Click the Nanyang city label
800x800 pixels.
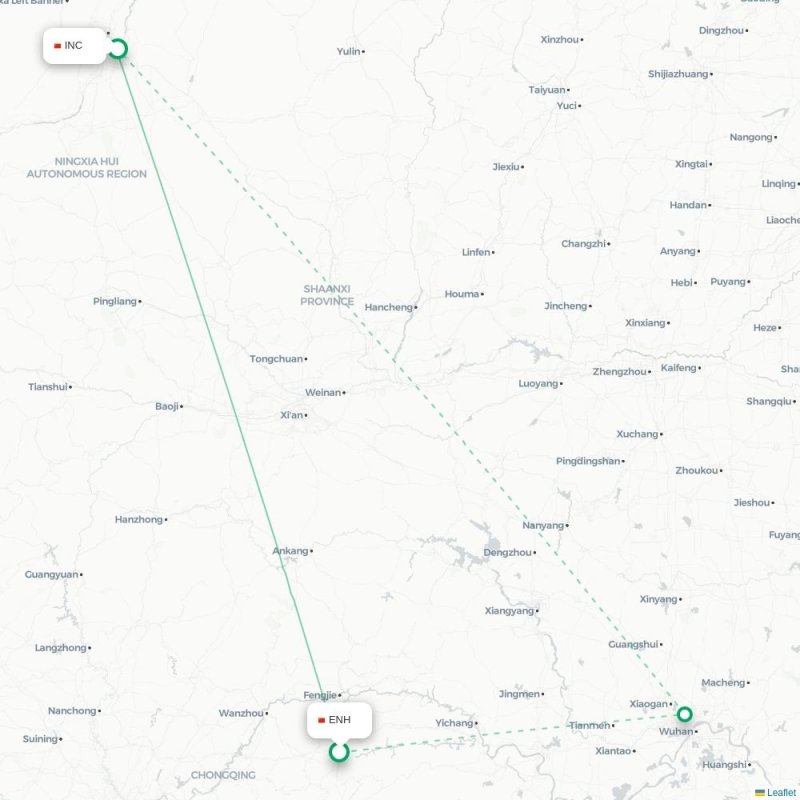pos(545,526)
